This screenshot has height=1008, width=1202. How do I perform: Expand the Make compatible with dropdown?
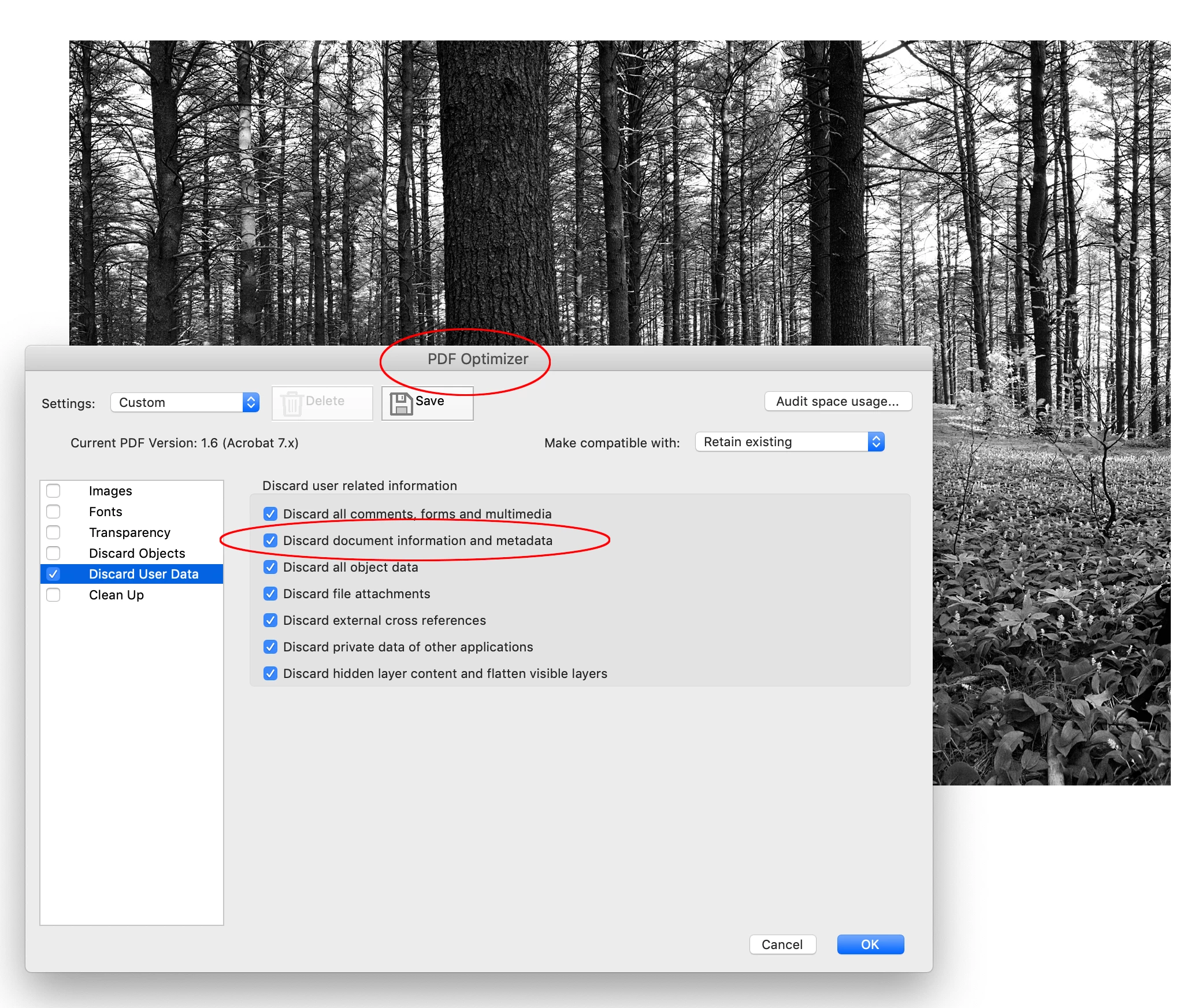789,442
